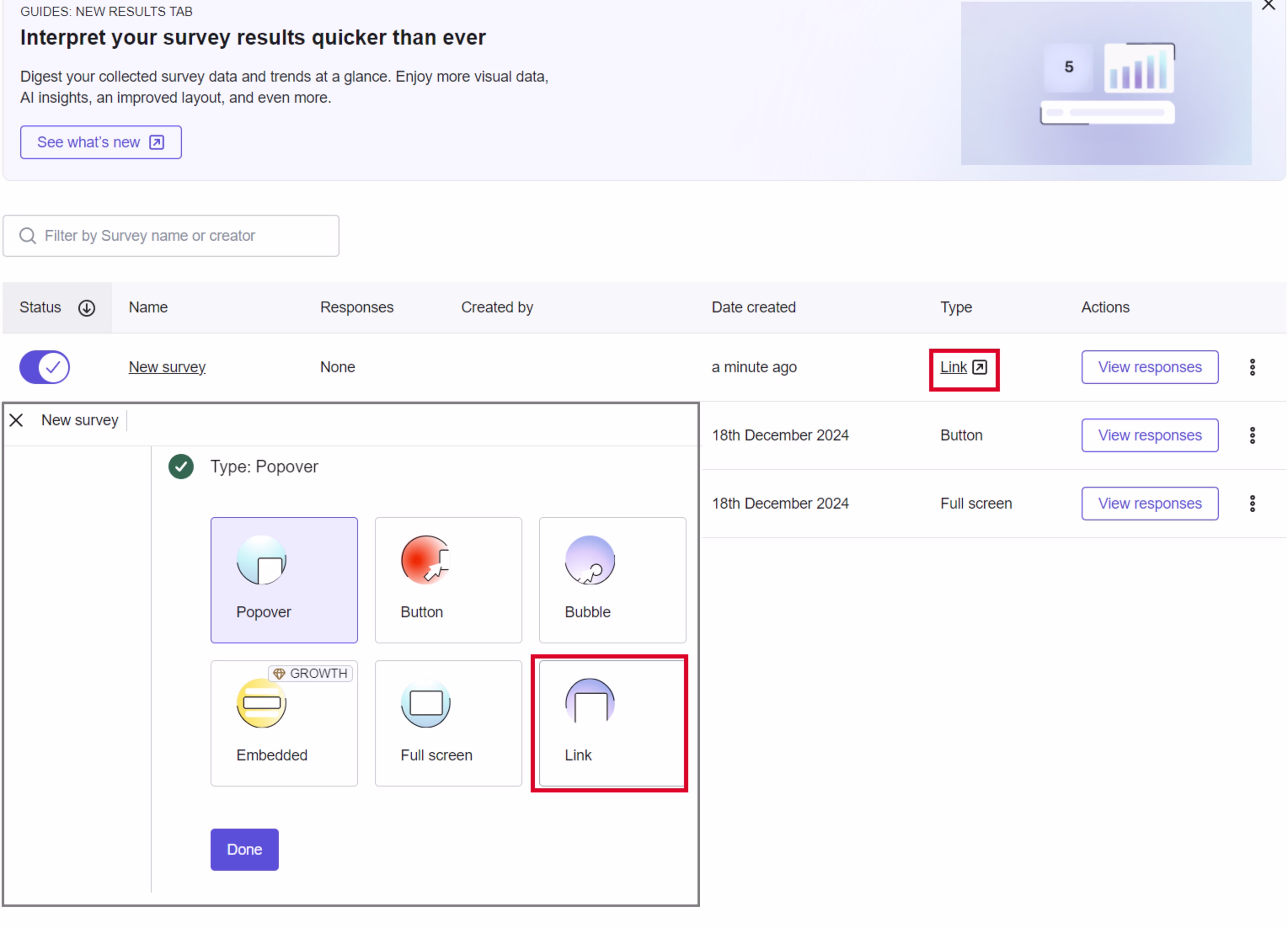The width and height of the screenshot is (1288, 928).
Task: Click the search magnifier icon in filter
Action: coord(27,236)
